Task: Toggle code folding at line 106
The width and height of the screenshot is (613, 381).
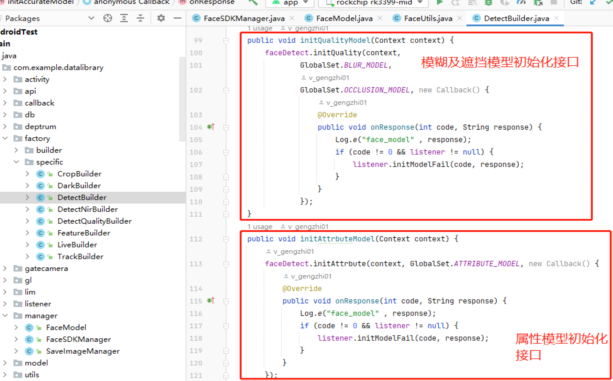Action: point(226,152)
